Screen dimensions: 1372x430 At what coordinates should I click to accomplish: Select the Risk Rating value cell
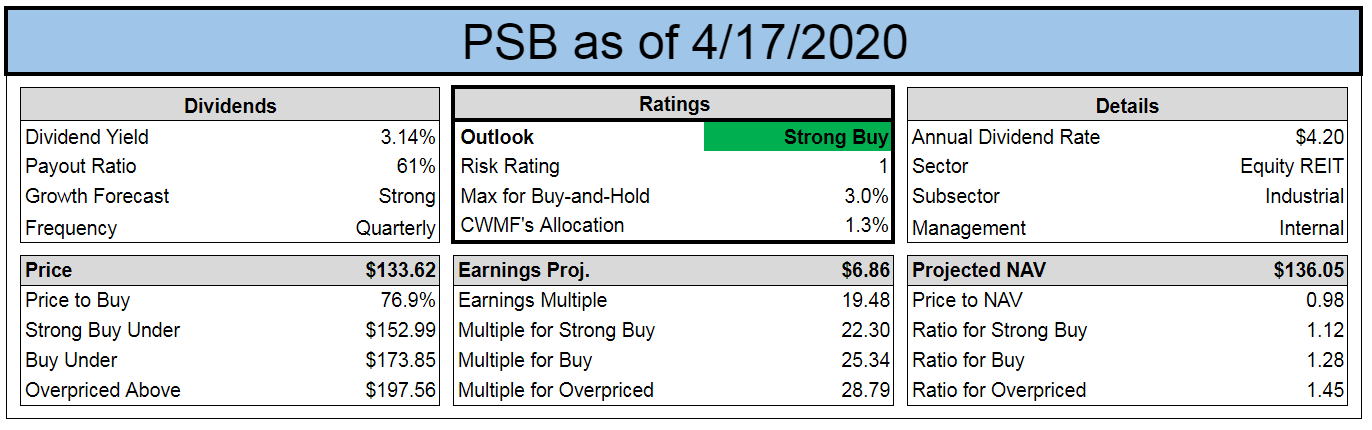click(882, 167)
